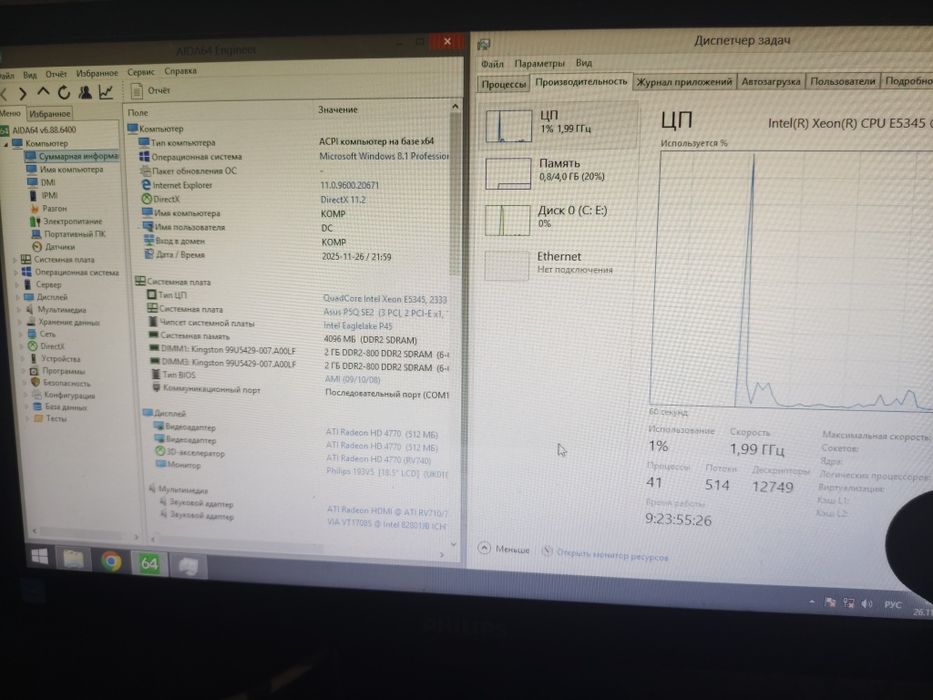Click the AMI (09/10/08) BIOS link
The image size is (933, 700).
[352, 379]
